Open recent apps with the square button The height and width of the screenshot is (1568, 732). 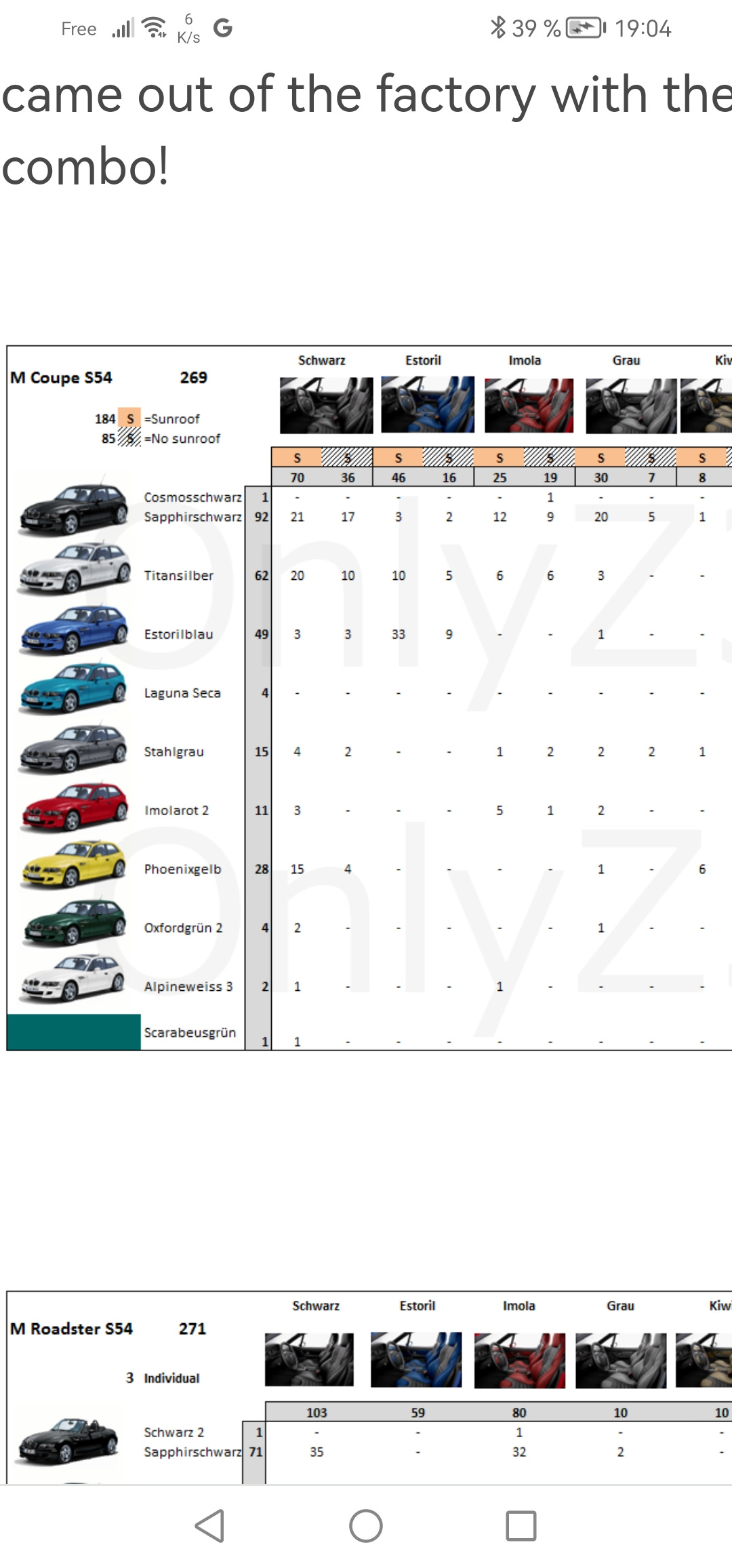[521, 1526]
